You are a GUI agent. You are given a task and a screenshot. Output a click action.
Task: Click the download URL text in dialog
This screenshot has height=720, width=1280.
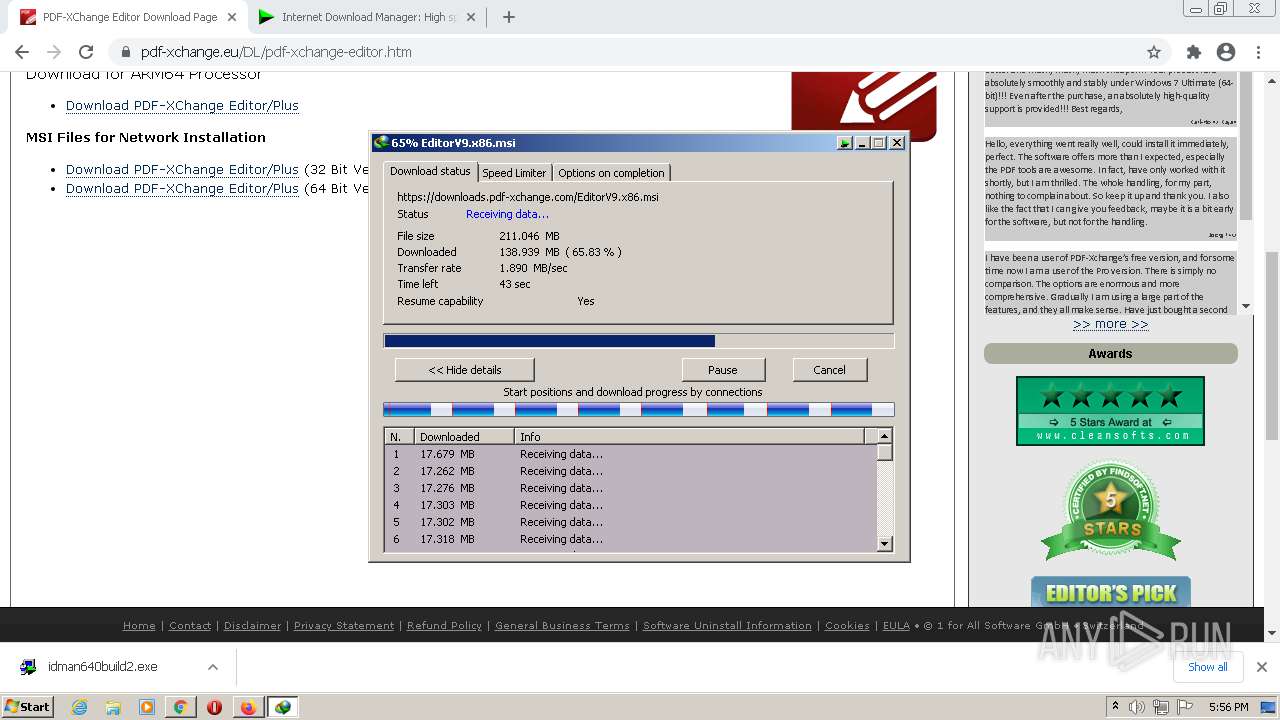(527, 197)
